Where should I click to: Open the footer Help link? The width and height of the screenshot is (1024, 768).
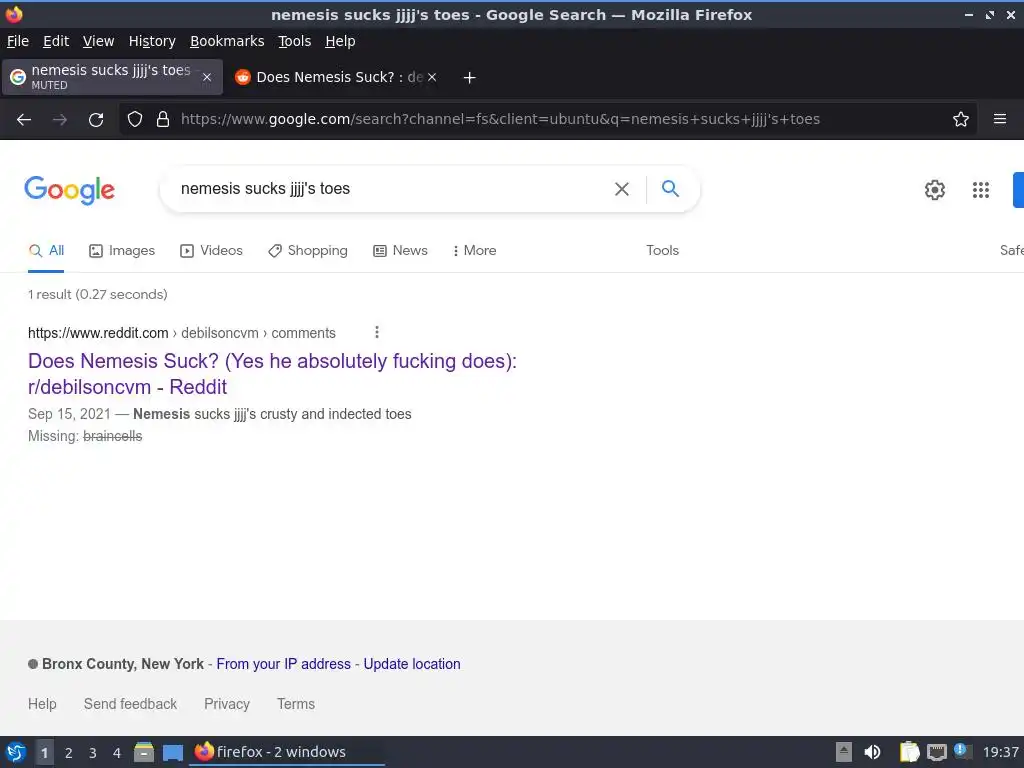click(42, 704)
